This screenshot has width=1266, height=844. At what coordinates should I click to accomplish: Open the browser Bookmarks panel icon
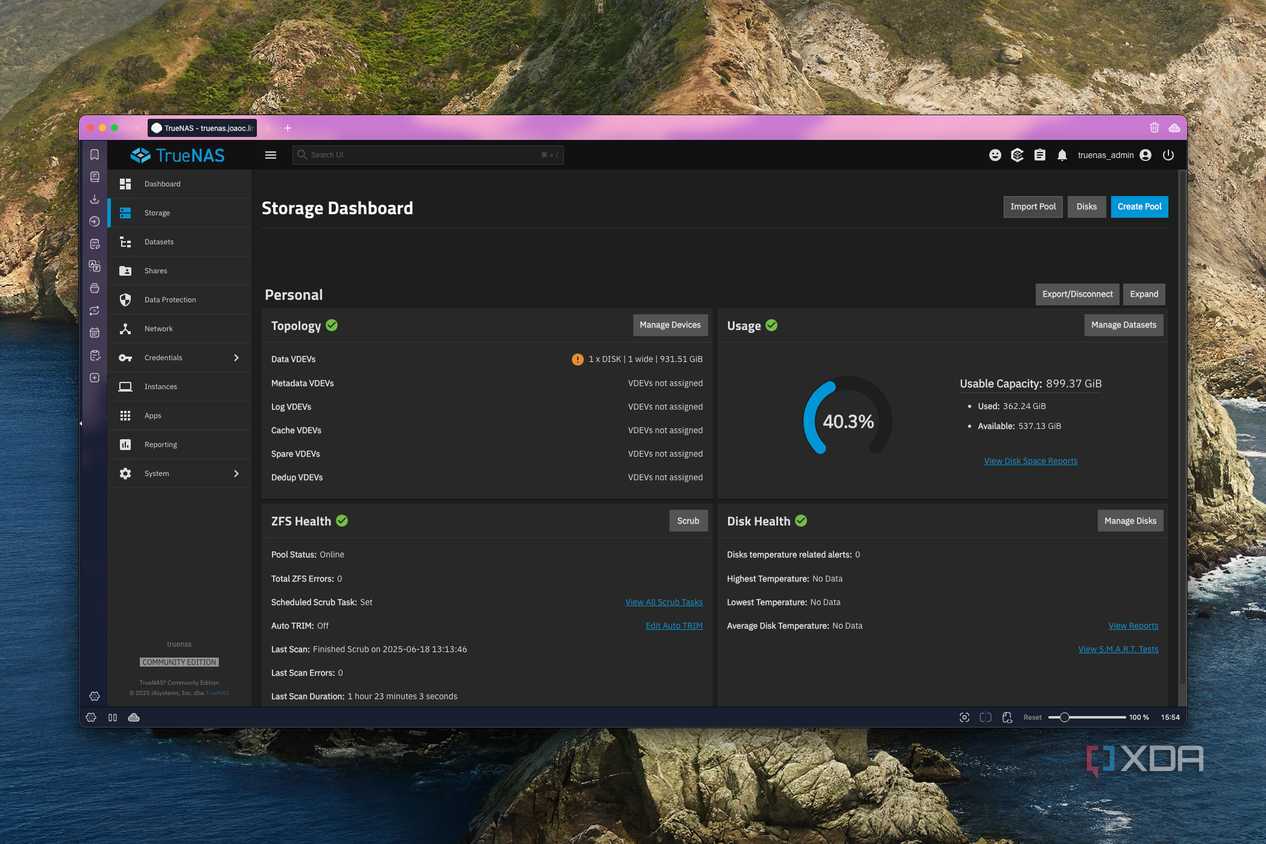94,155
